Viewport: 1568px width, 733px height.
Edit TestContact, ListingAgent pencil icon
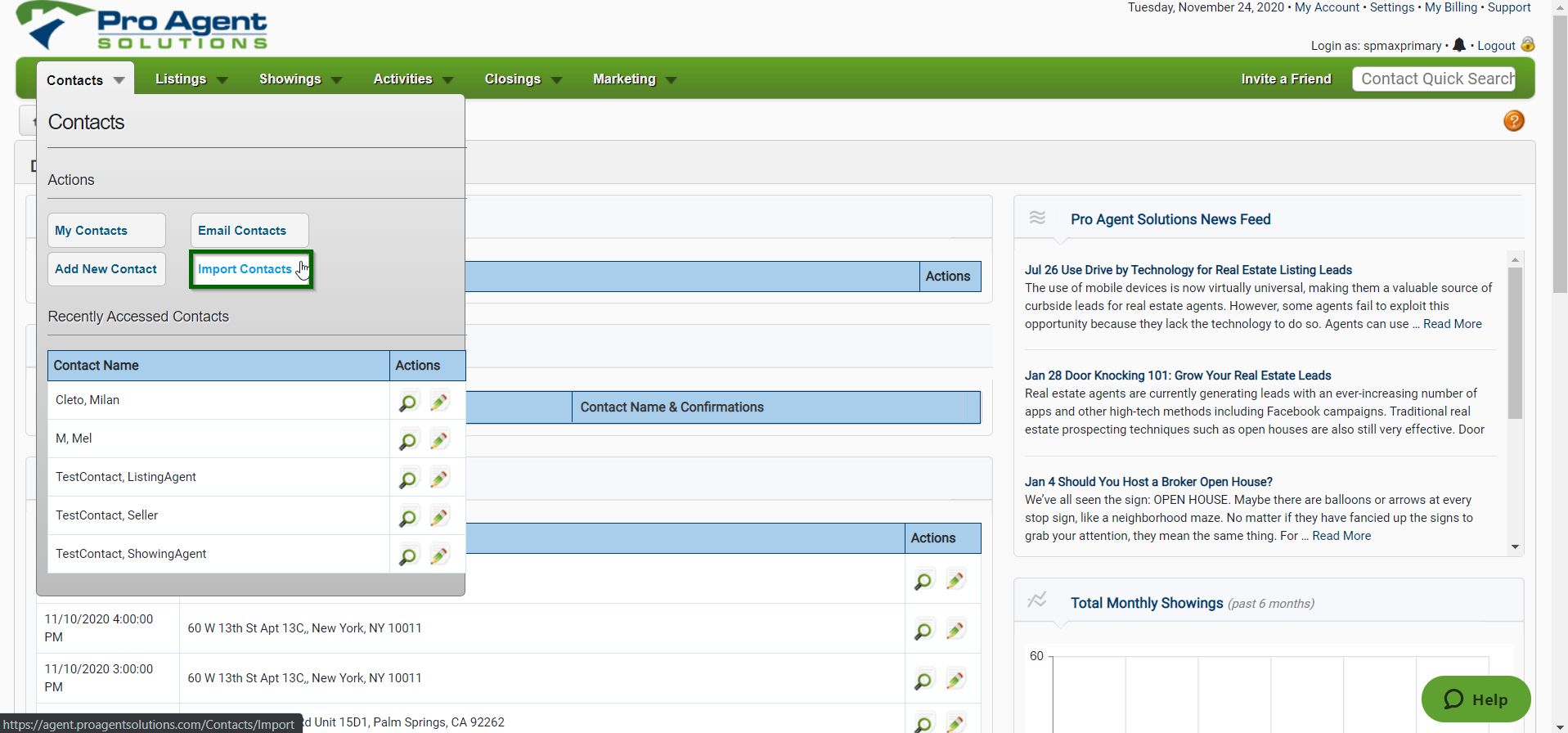tap(439, 479)
